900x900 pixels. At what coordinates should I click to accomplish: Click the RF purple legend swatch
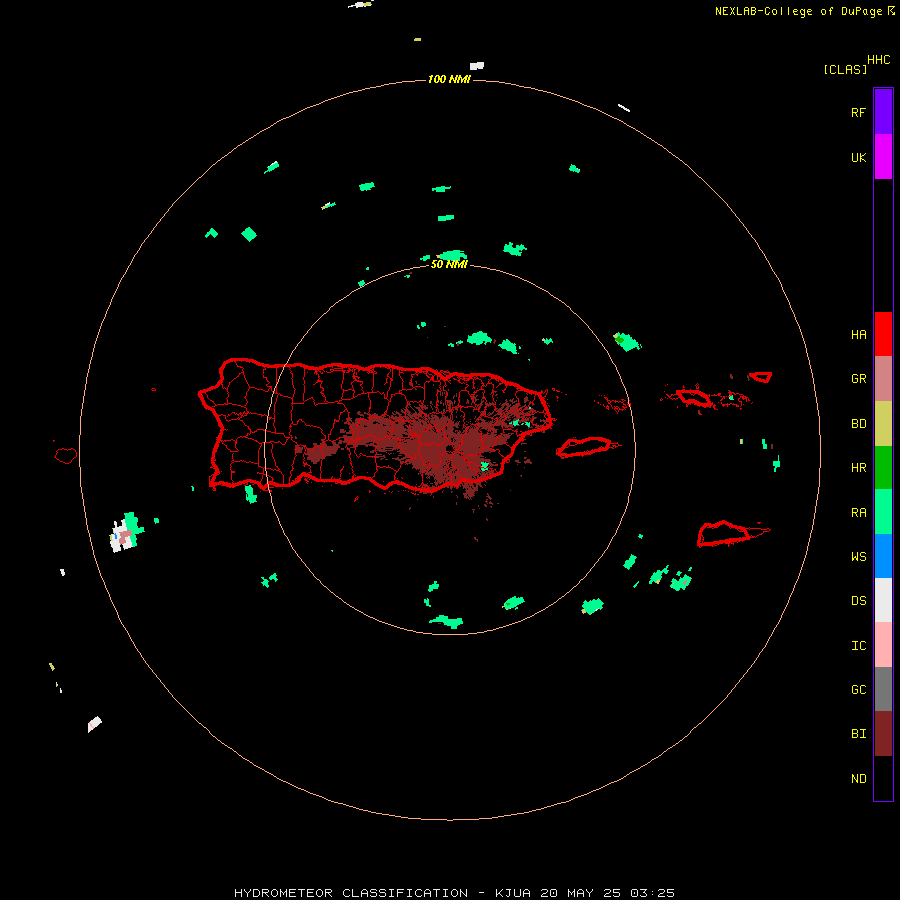[883, 111]
